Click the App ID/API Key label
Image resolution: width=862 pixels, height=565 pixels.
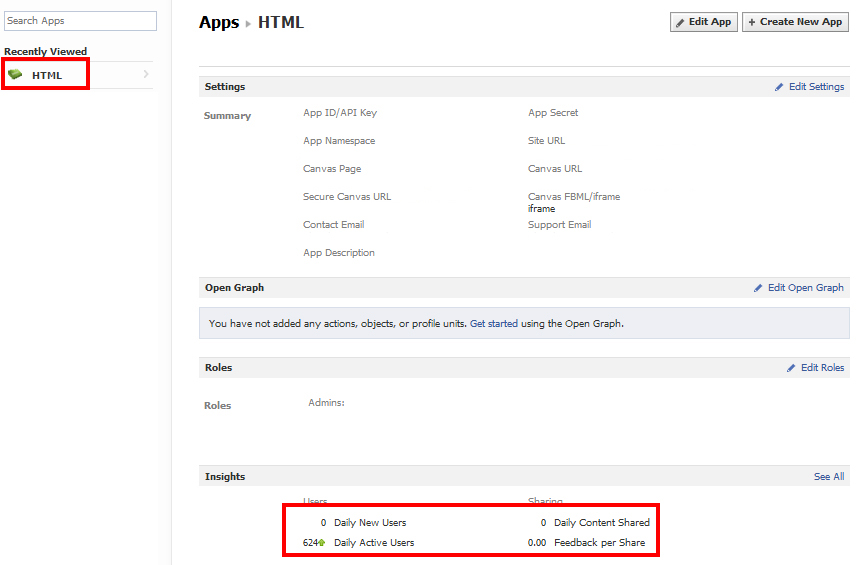click(340, 113)
